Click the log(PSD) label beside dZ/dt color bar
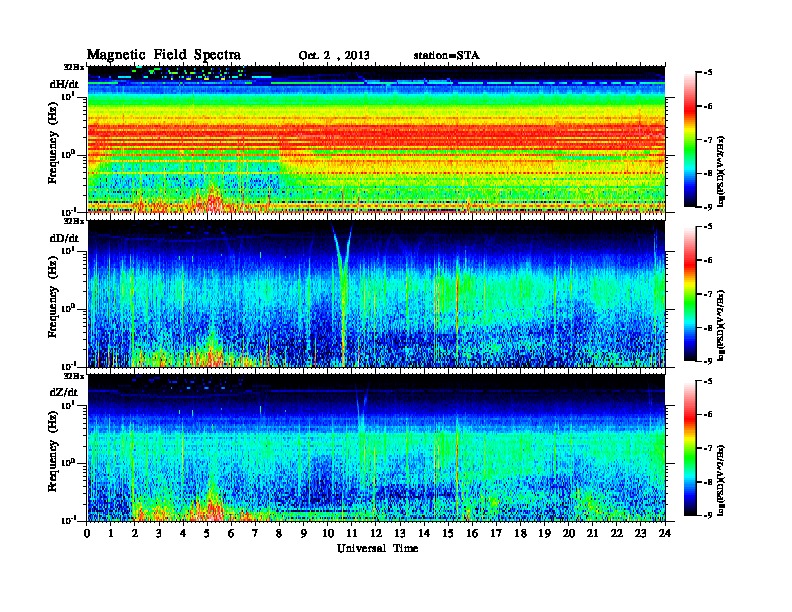Image resolution: width=792 pixels, height=612 pixels. tap(722, 480)
